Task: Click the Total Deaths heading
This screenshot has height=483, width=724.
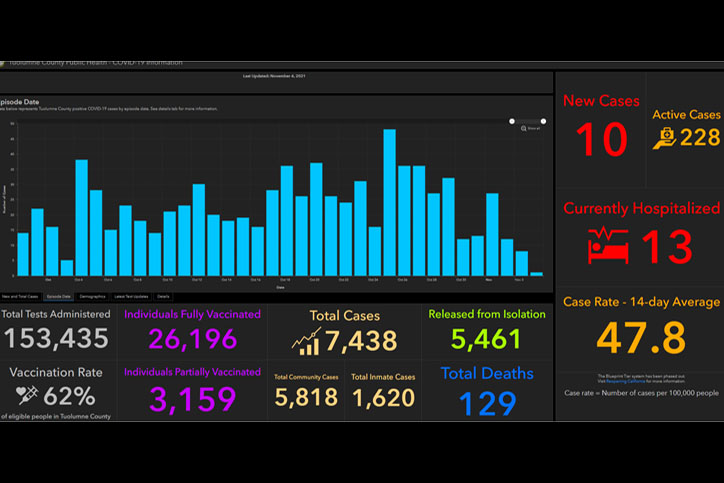Action: click(x=487, y=373)
